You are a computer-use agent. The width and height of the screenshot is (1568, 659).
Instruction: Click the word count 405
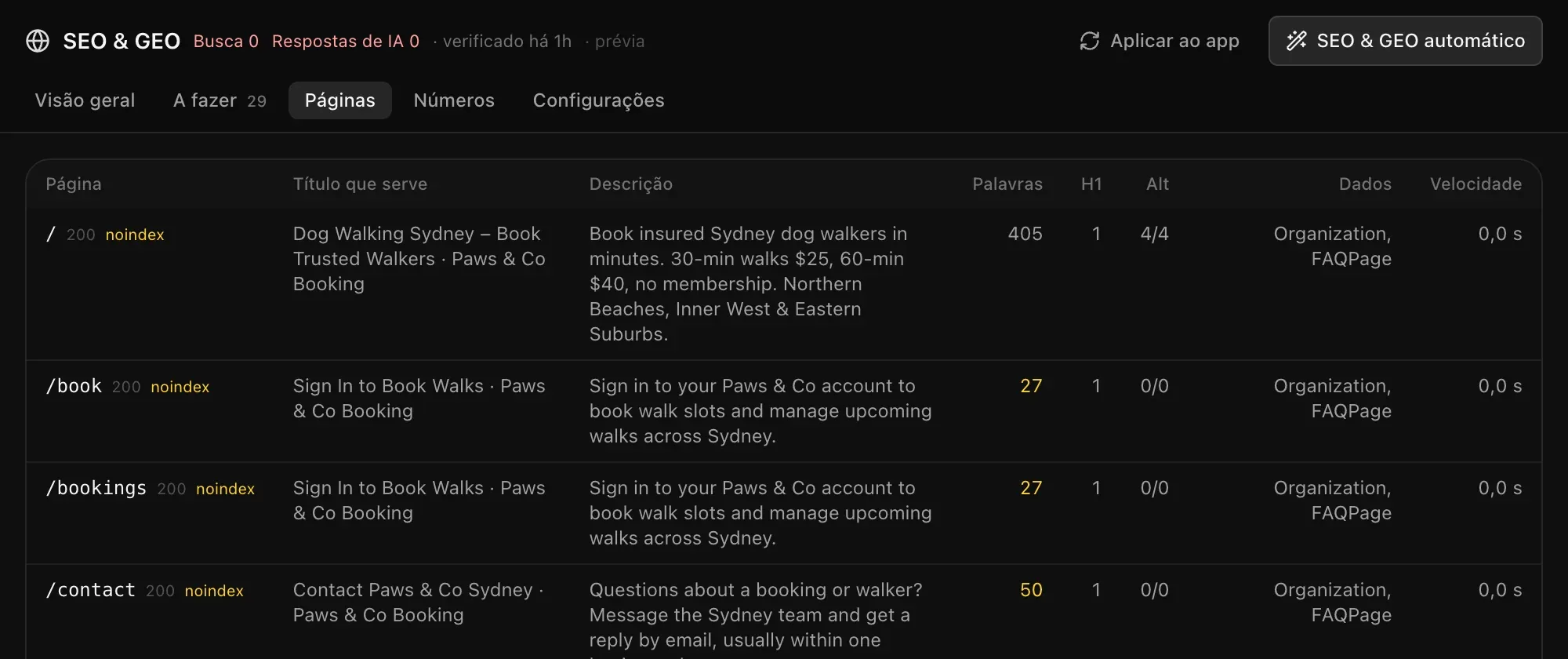pos(1025,234)
